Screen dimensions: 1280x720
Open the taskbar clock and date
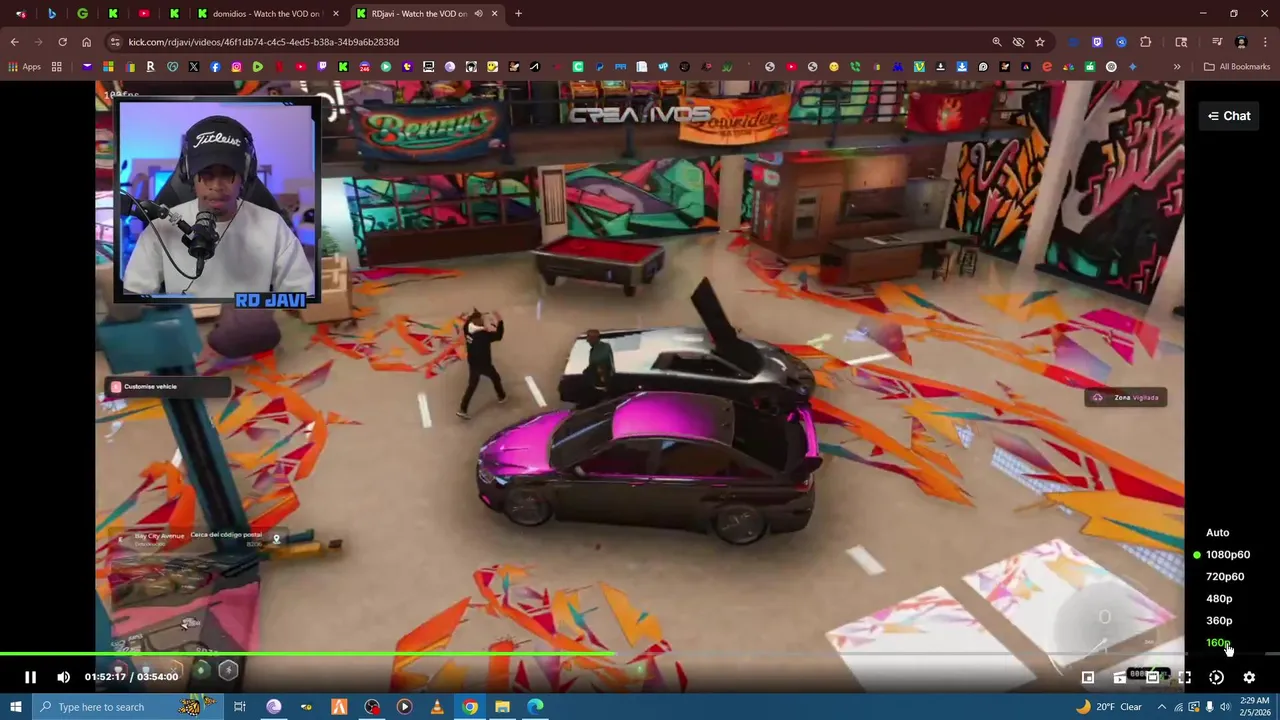tap(1255, 707)
